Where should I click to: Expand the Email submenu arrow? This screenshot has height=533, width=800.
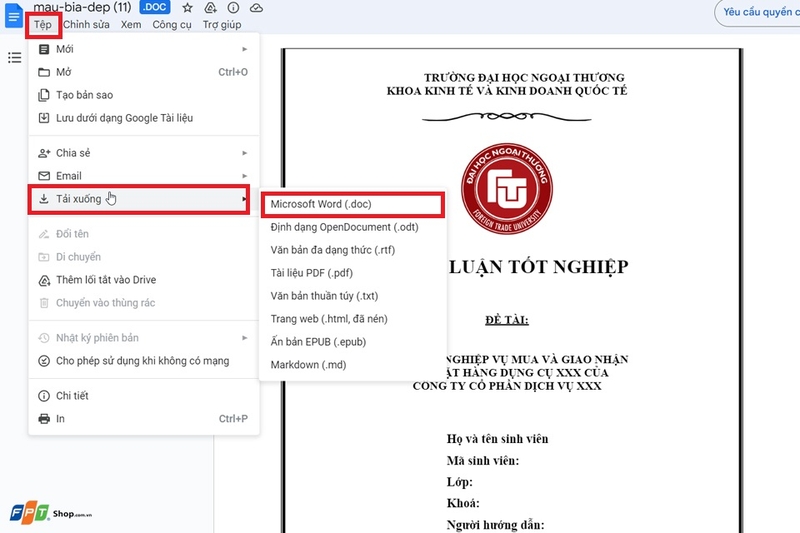click(x=245, y=176)
